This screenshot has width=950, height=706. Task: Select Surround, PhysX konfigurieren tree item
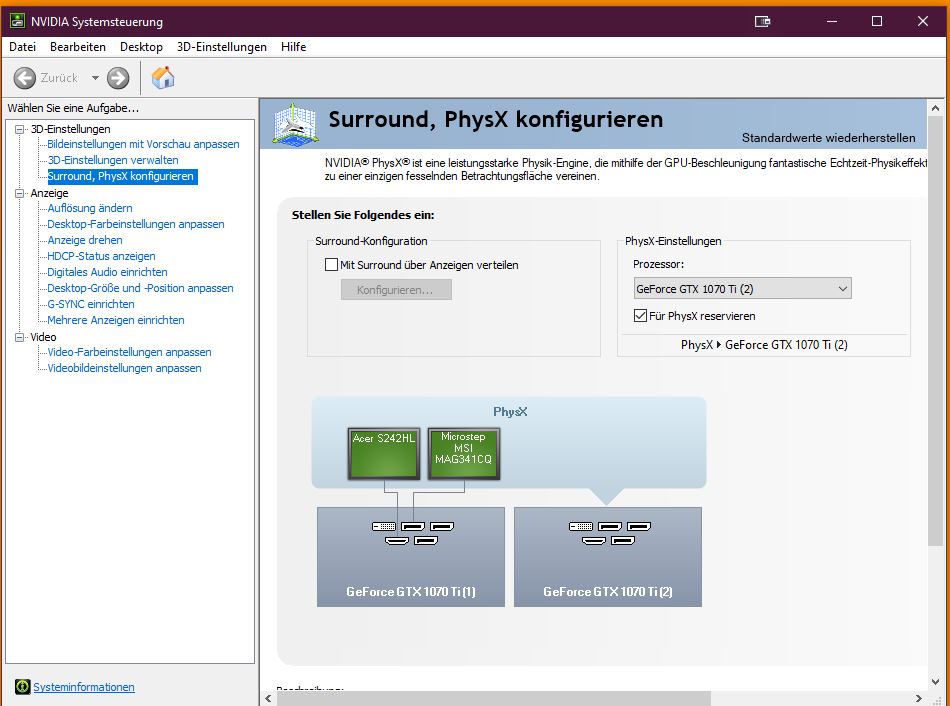tap(121, 176)
